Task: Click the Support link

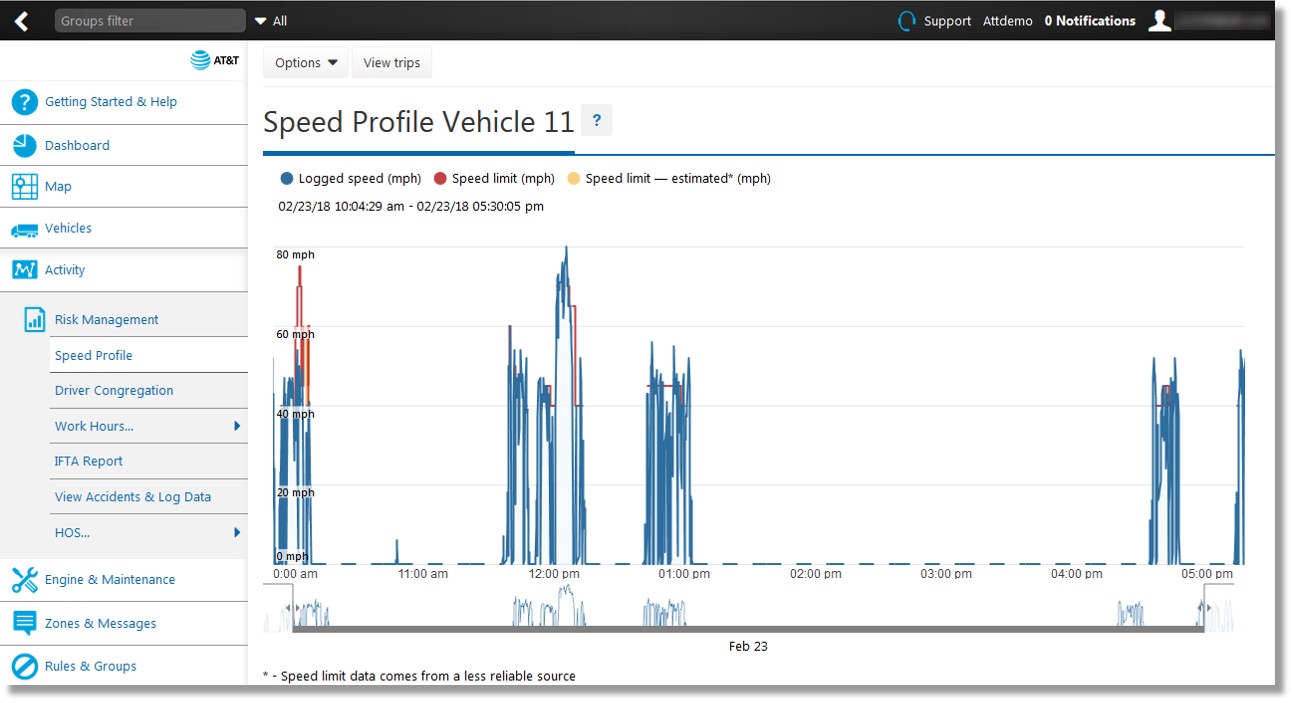Action: pyautogui.click(x=947, y=21)
